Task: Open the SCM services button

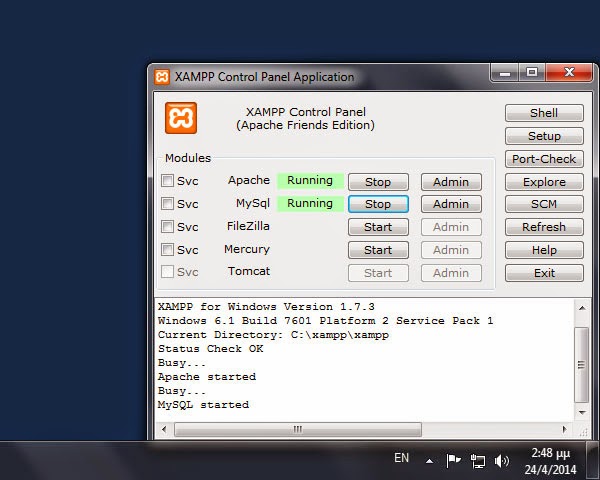Action: click(x=544, y=204)
